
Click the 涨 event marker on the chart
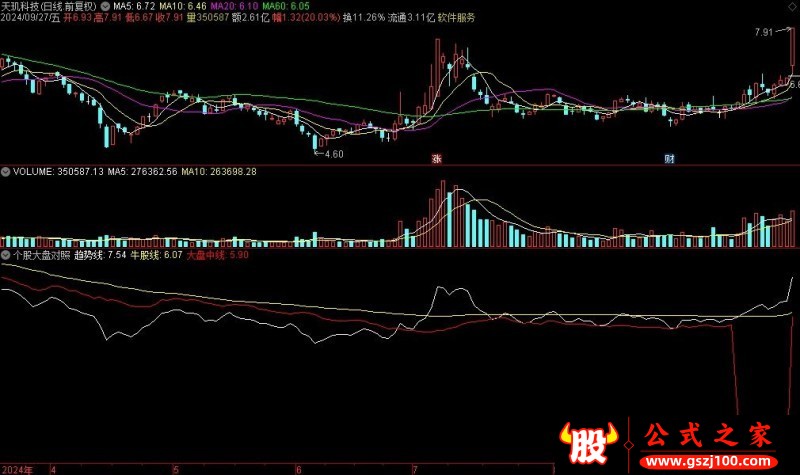[437, 159]
